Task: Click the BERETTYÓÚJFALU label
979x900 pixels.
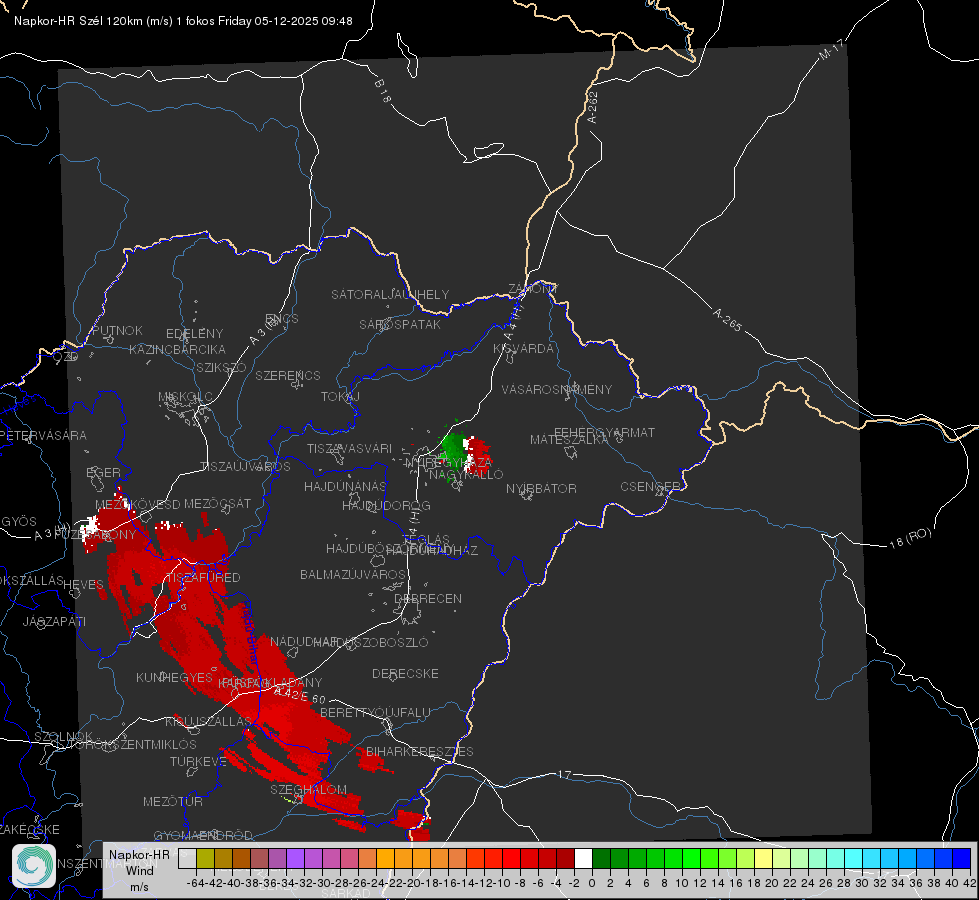Action: tap(375, 712)
